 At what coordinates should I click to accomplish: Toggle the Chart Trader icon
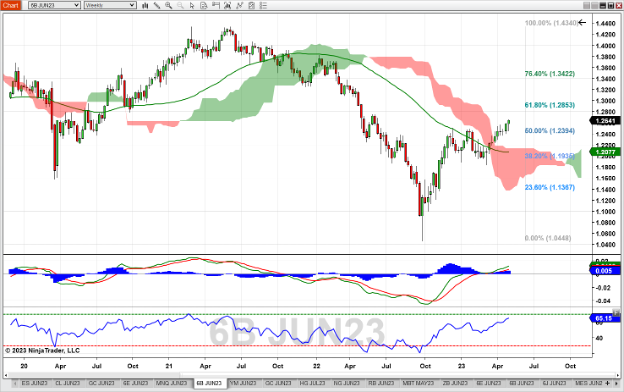point(216,5)
